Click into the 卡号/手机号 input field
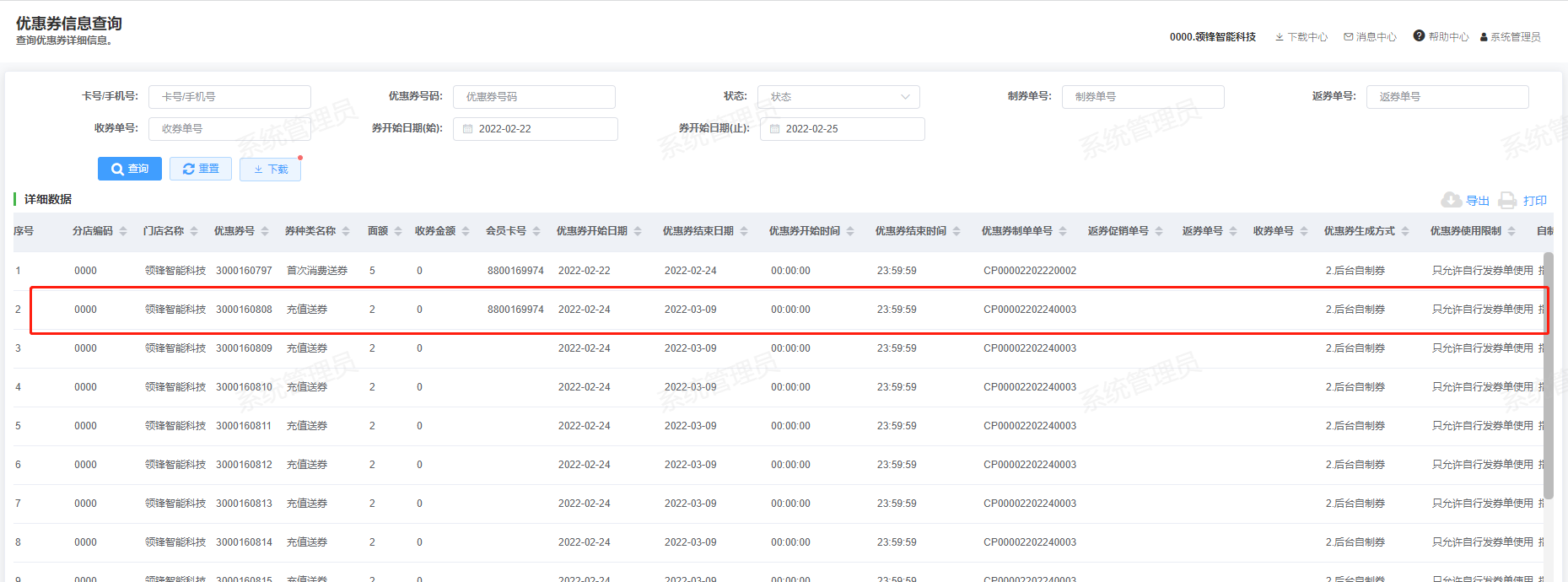The image size is (1568, 582). tap(229, 97)
